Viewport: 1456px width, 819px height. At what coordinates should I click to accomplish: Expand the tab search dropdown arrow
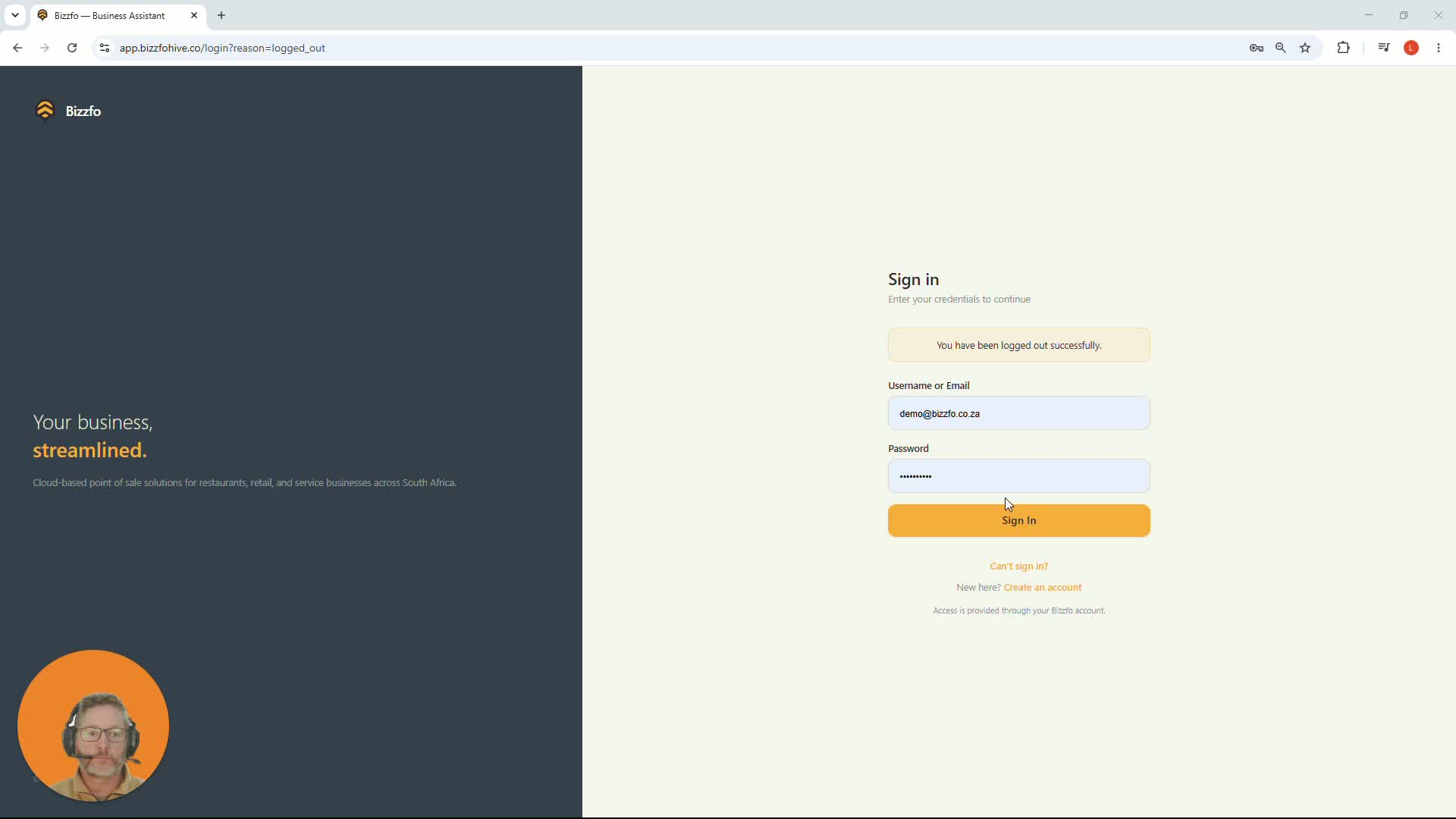pyautogui.click(x=15, y=15)
